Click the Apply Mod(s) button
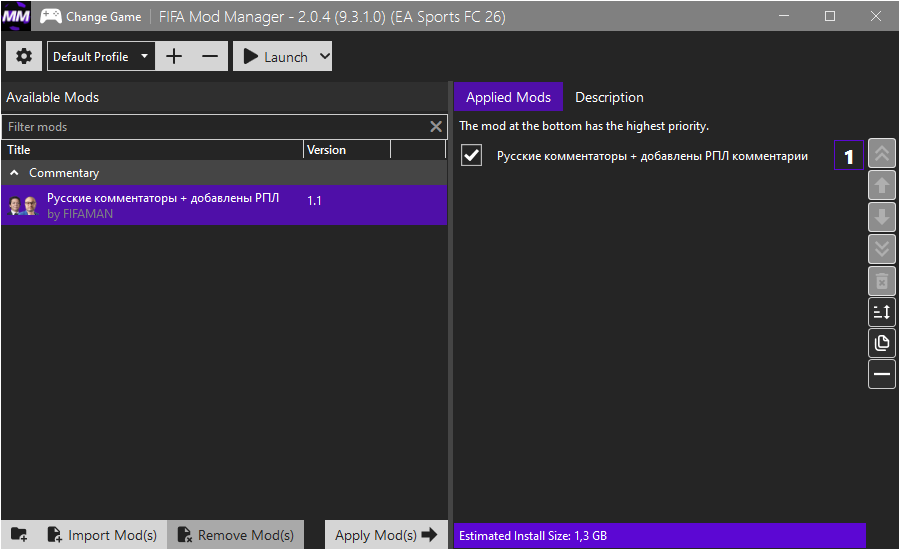The height and width of the screenshot is (550, 900). click(386, 535)
